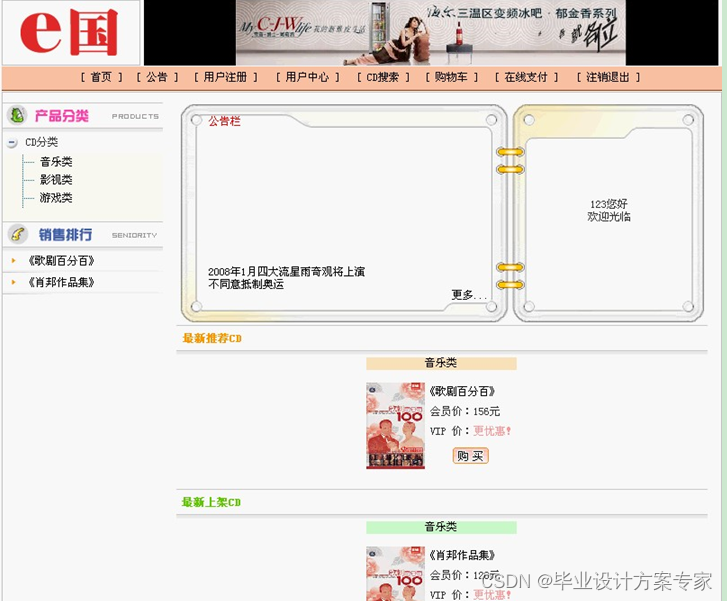Image resolution: width=727 pixels, height=601 pixels.
Task: Open announcement 不同意抵制奥运
Action: (x=246, y=284)
